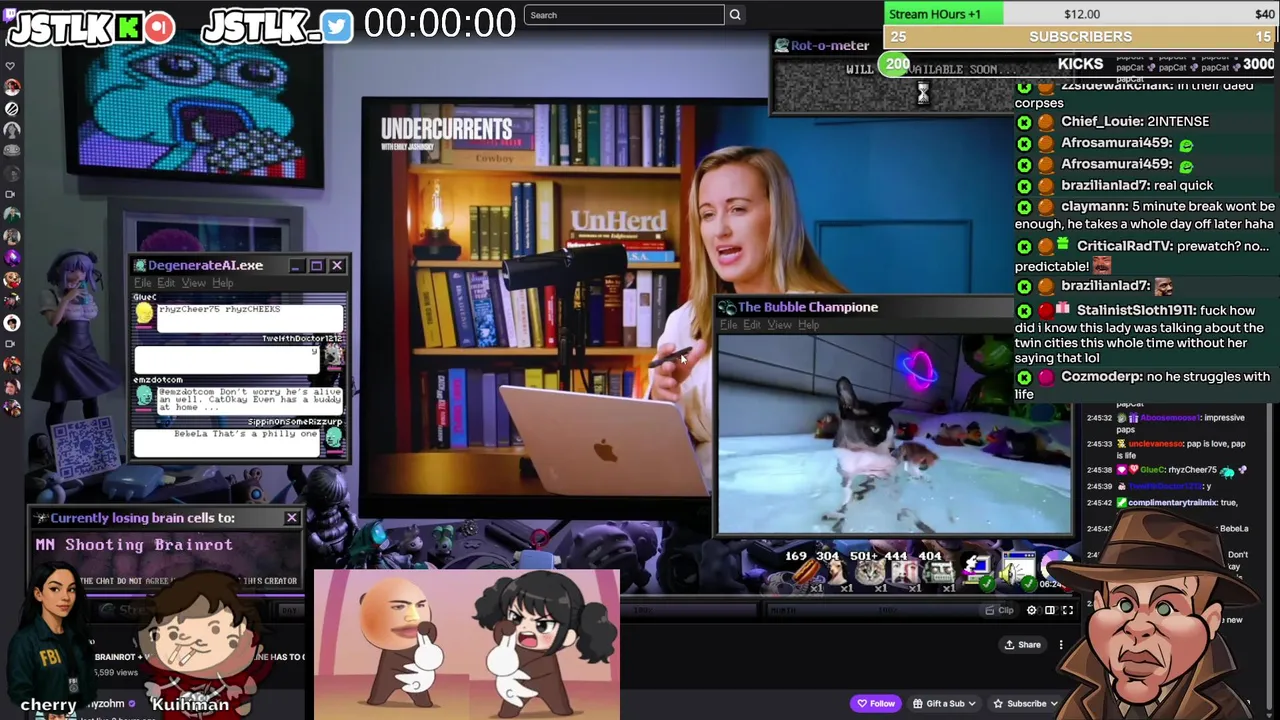Viewport: 1280px width, 720px height.
Task: Click the Clip button on the player
Action: click(x=999, y=610)
